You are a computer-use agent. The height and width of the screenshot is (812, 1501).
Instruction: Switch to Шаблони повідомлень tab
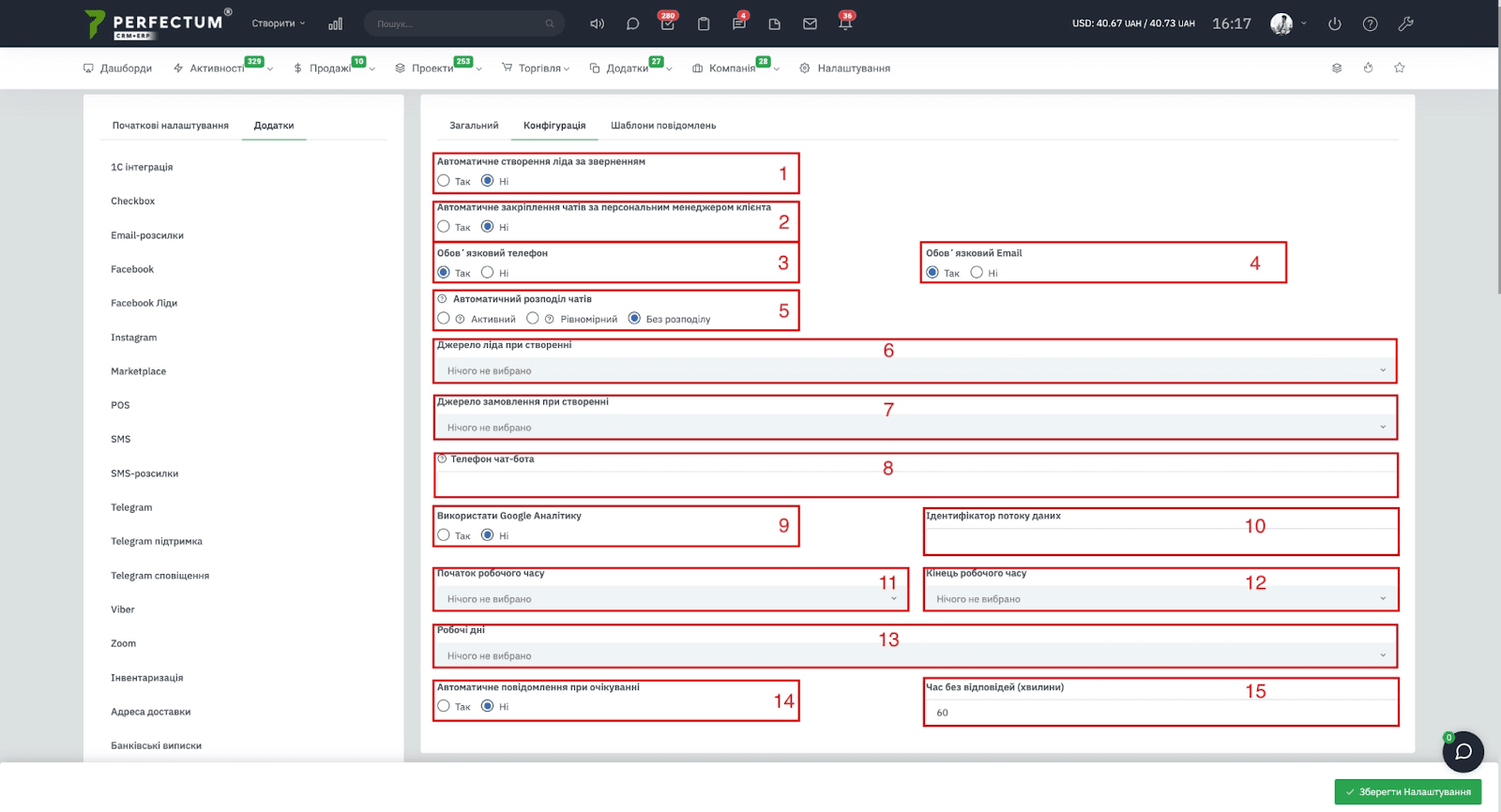point(663,126)
